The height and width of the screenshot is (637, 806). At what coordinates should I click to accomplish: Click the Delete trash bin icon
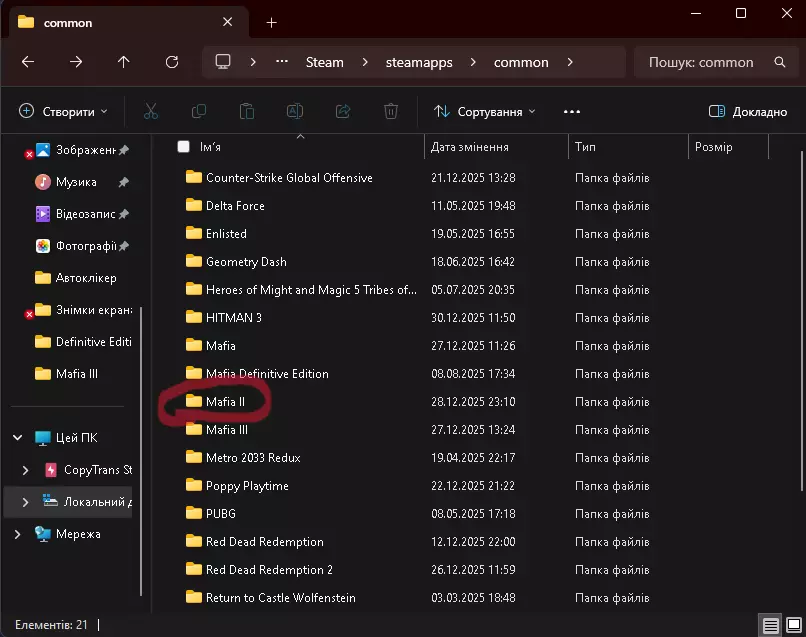(x=391, y=112)
